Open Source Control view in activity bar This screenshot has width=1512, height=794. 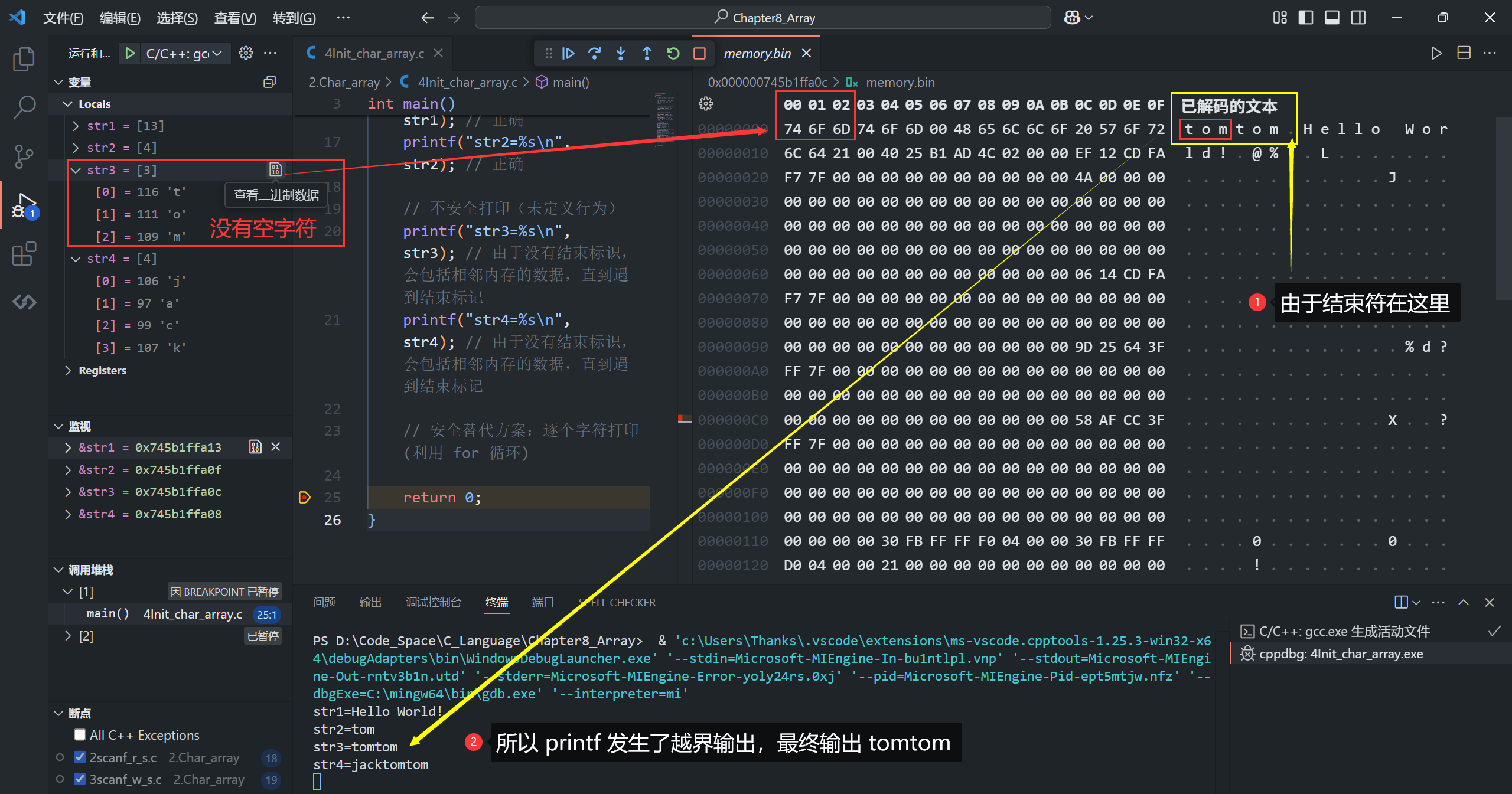pos(24,156)
